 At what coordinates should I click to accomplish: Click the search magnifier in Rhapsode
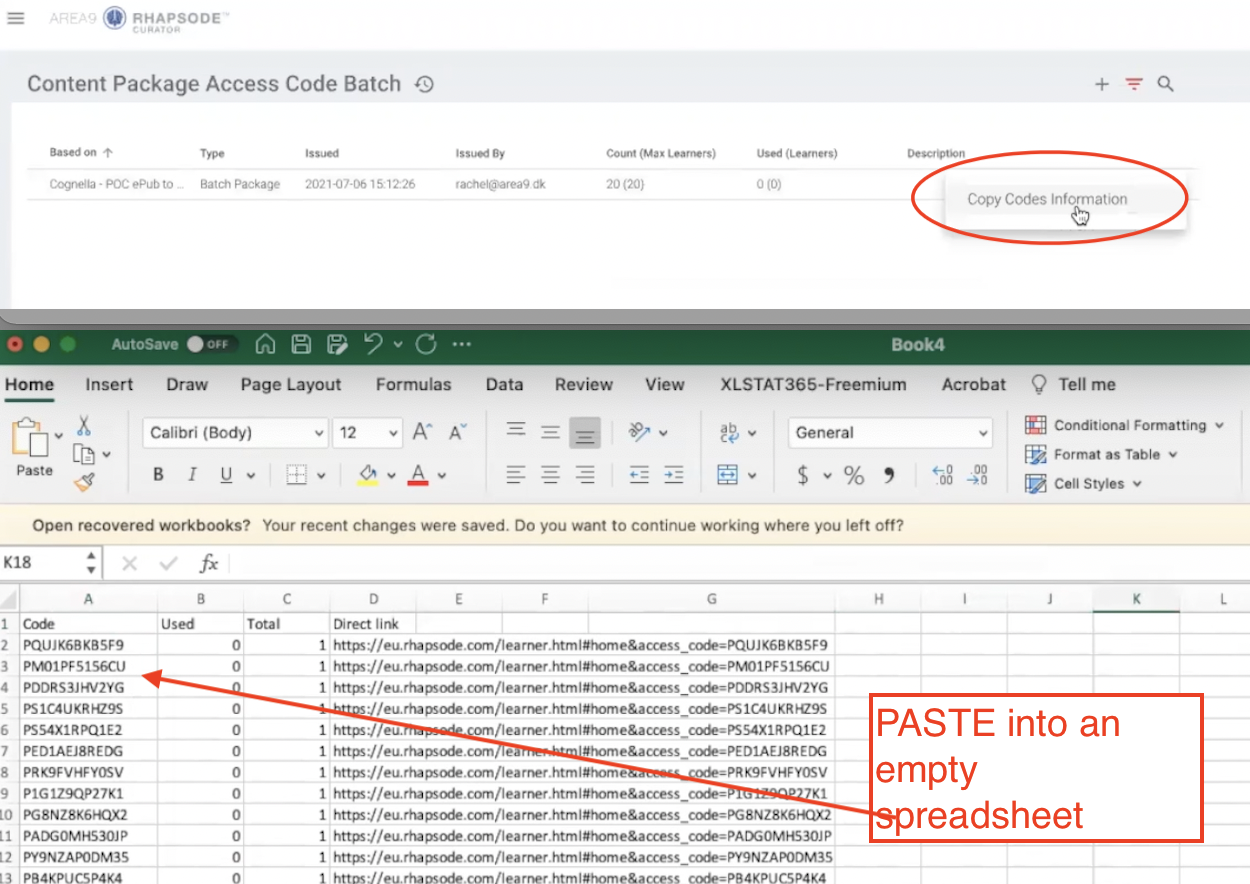(x=1166, y=85)
